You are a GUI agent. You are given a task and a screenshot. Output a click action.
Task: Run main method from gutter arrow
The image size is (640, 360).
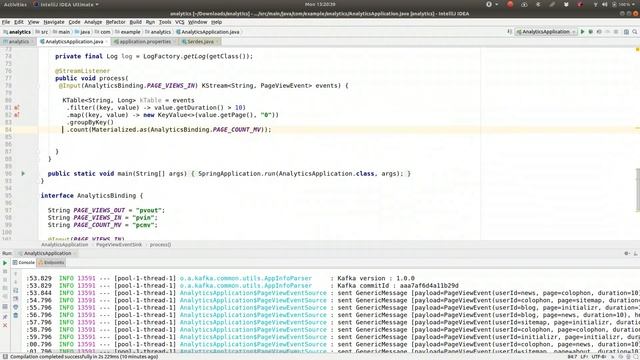tap(23, 173)
